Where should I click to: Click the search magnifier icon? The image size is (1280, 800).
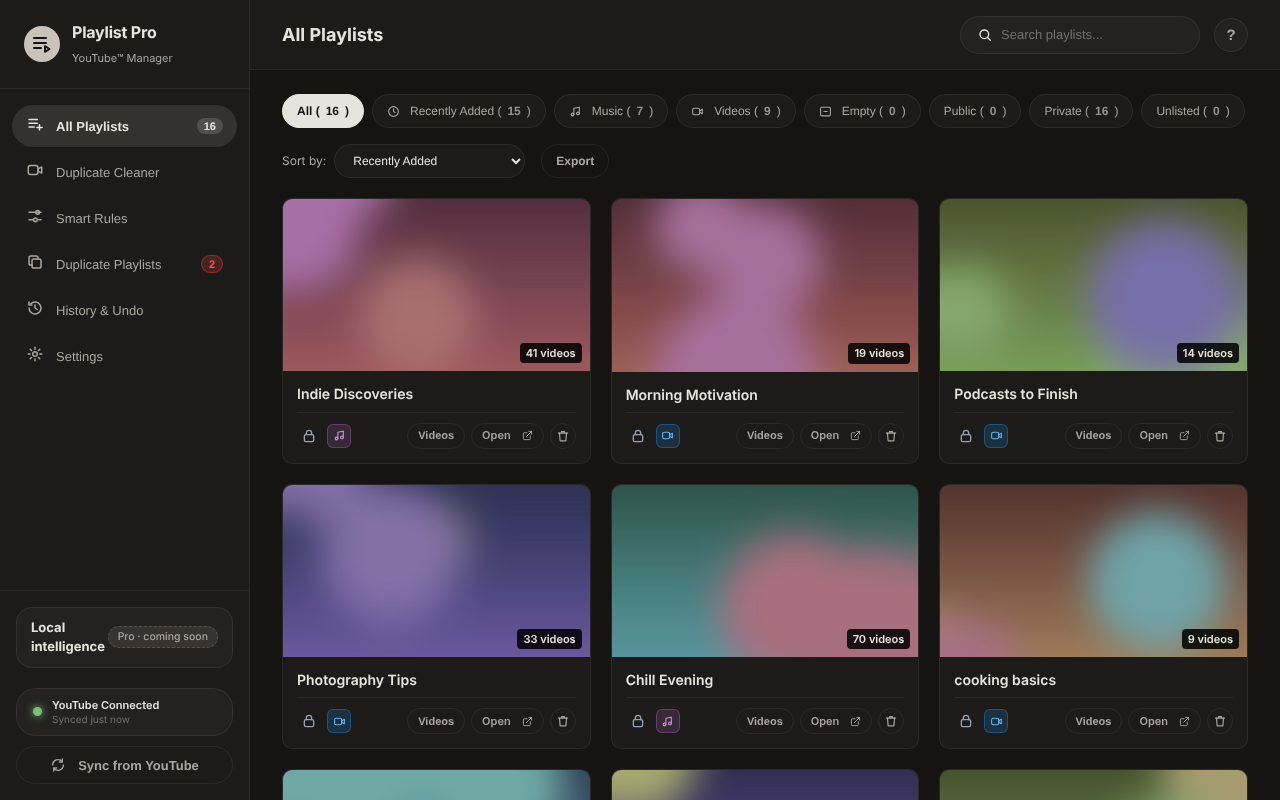(x=985, y=35)
